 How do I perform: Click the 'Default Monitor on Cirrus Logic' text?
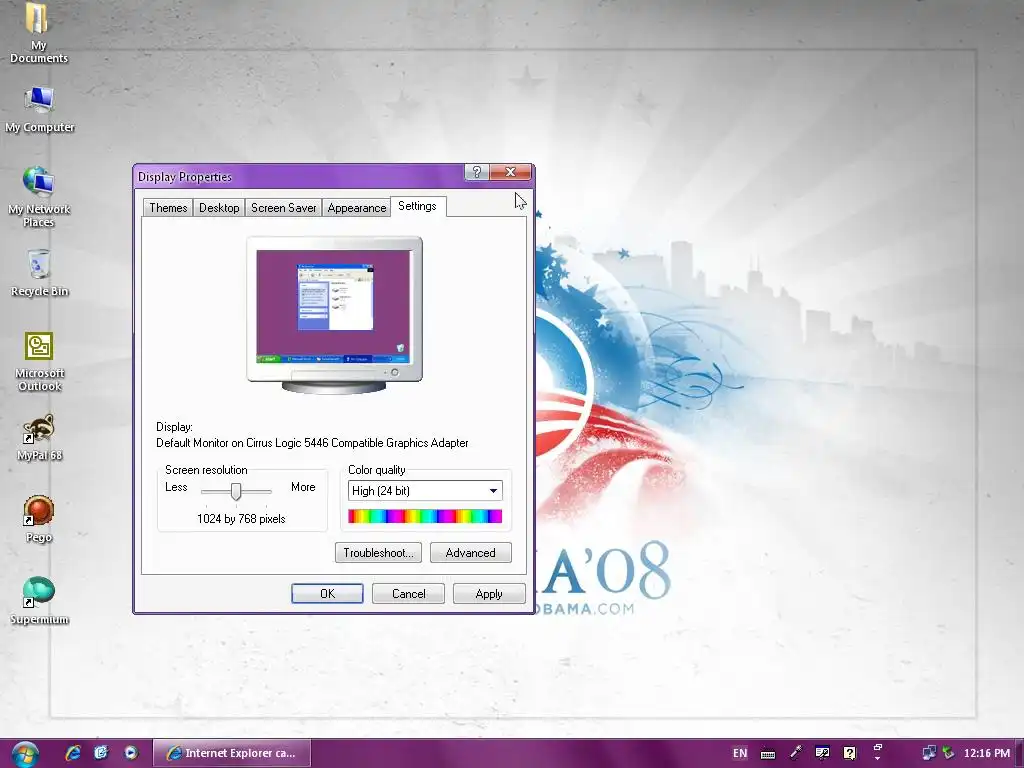pos(312,443)
